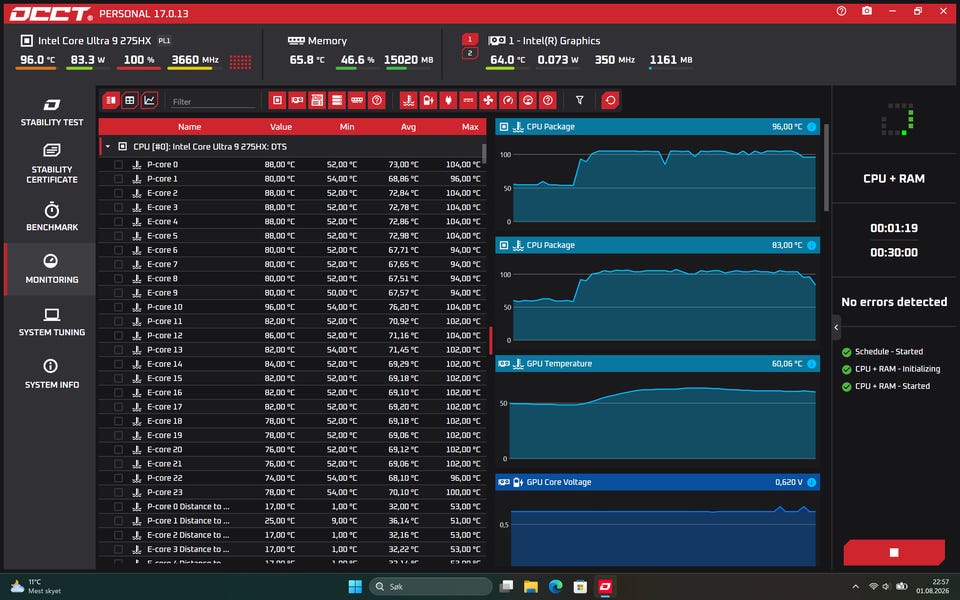This screenshot has height=600, width=960.
Task: Select the P-core 12 row name
Action: (165, 336)
